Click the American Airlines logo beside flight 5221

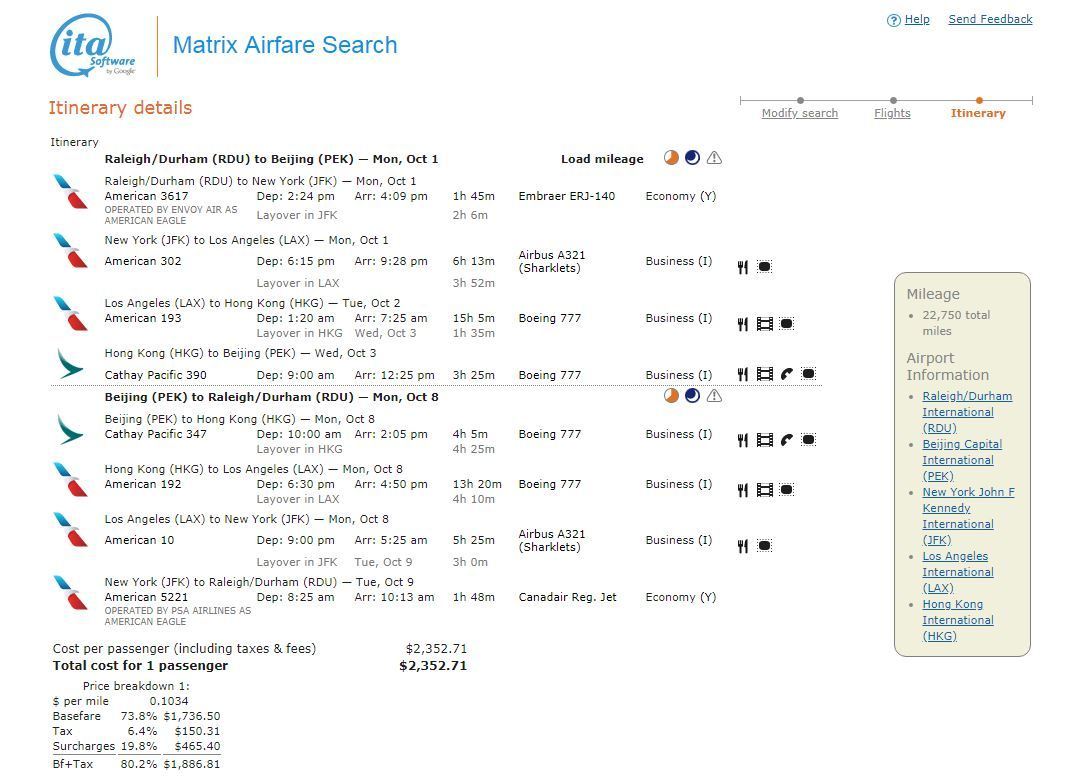click(x=71, y=592)
